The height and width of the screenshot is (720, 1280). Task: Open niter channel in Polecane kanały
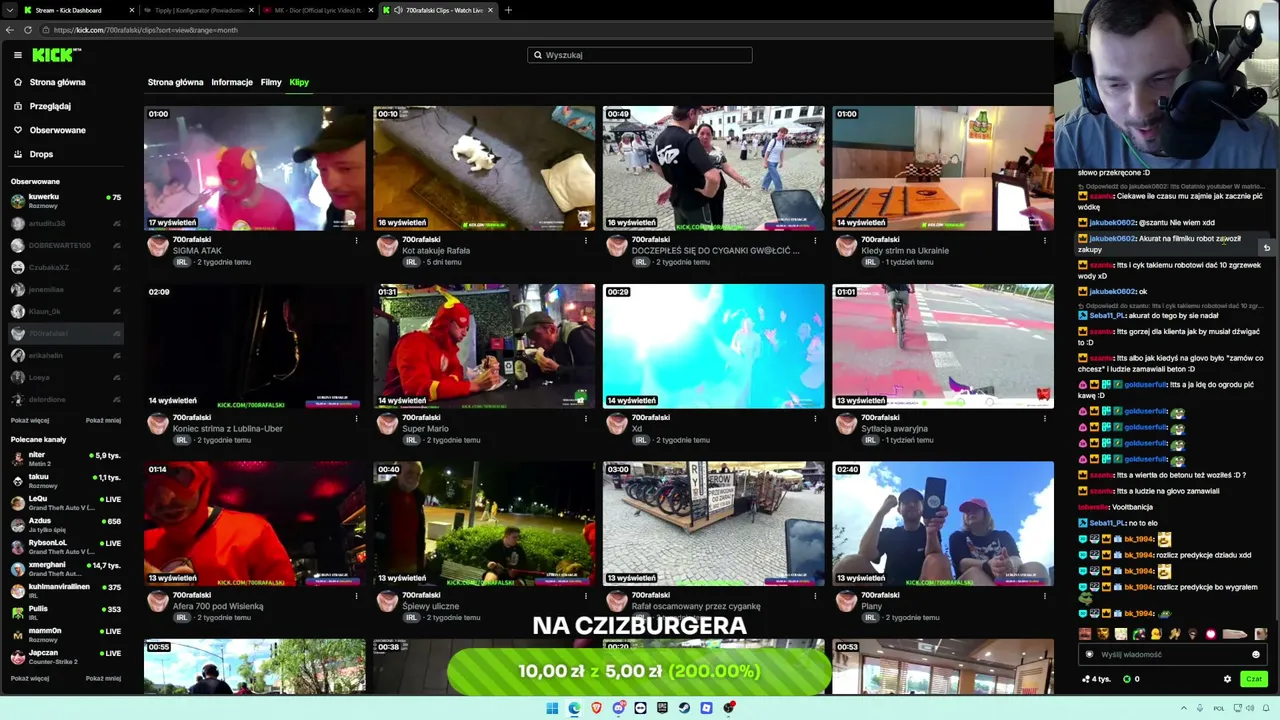[66, 459]
